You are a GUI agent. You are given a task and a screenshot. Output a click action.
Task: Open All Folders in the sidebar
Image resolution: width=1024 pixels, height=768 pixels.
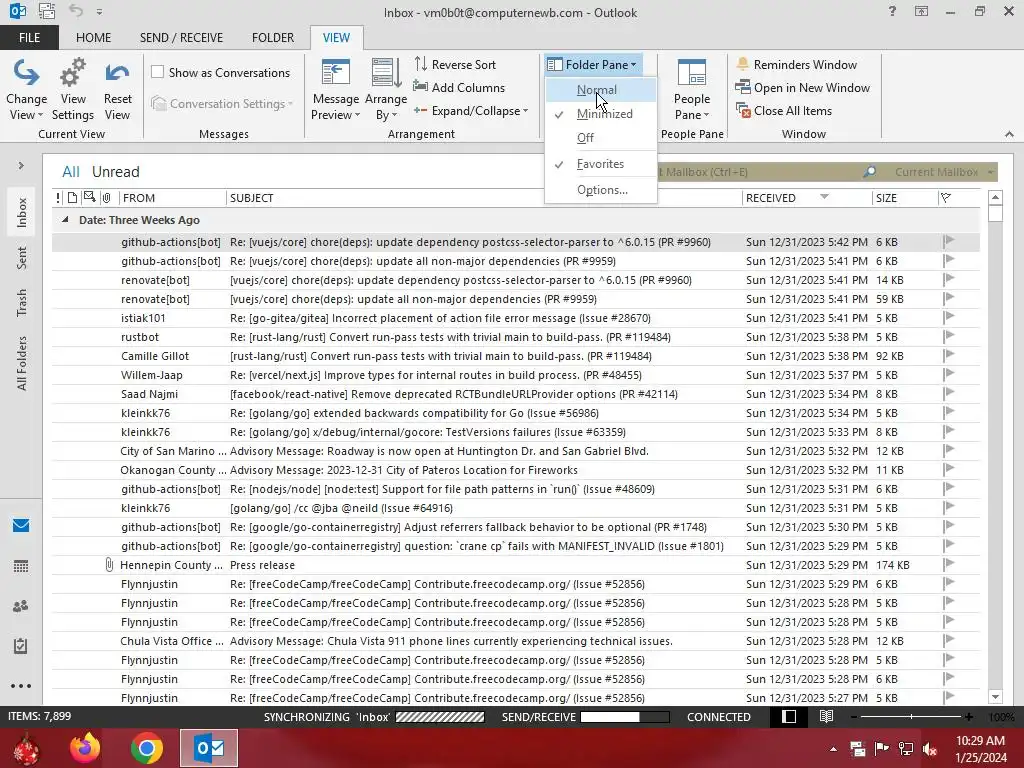pyautogui.click(x=22, y=363)
